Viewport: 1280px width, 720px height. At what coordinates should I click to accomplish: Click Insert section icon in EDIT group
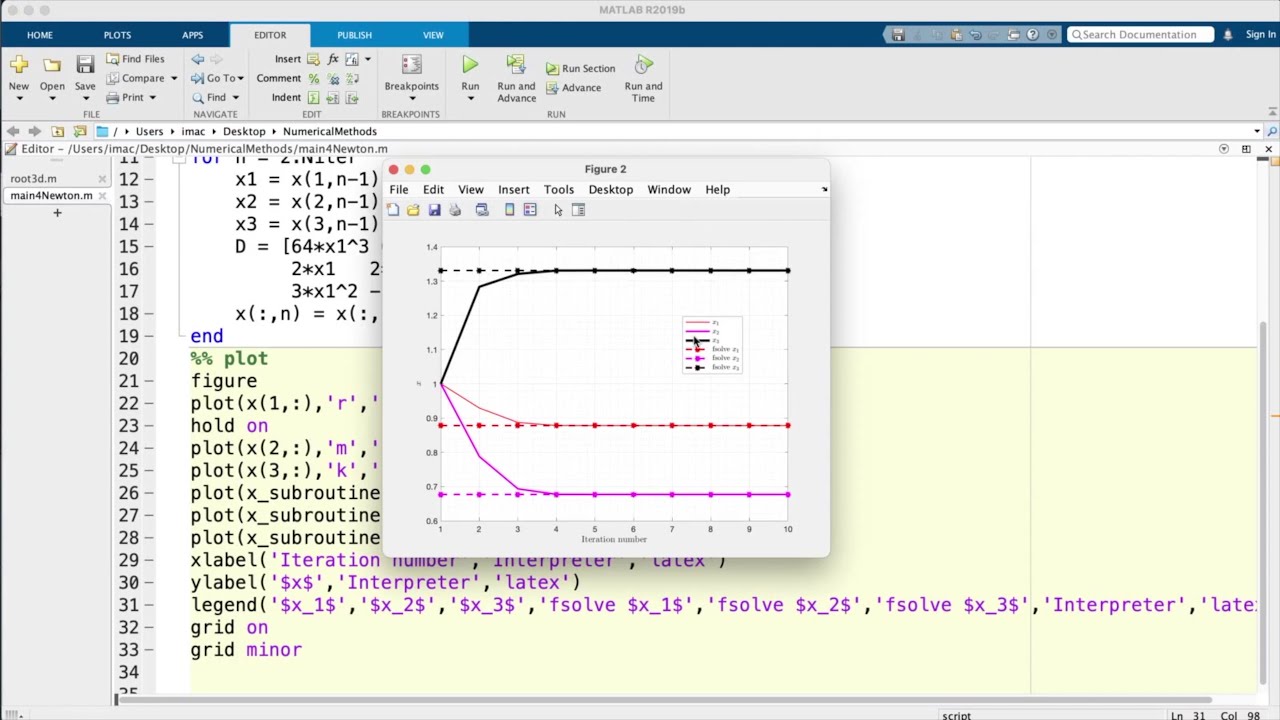[314, 59]
